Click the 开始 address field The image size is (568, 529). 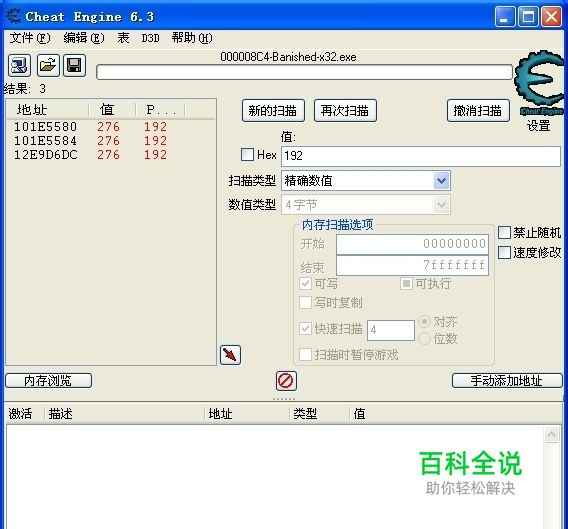[412, 244]
